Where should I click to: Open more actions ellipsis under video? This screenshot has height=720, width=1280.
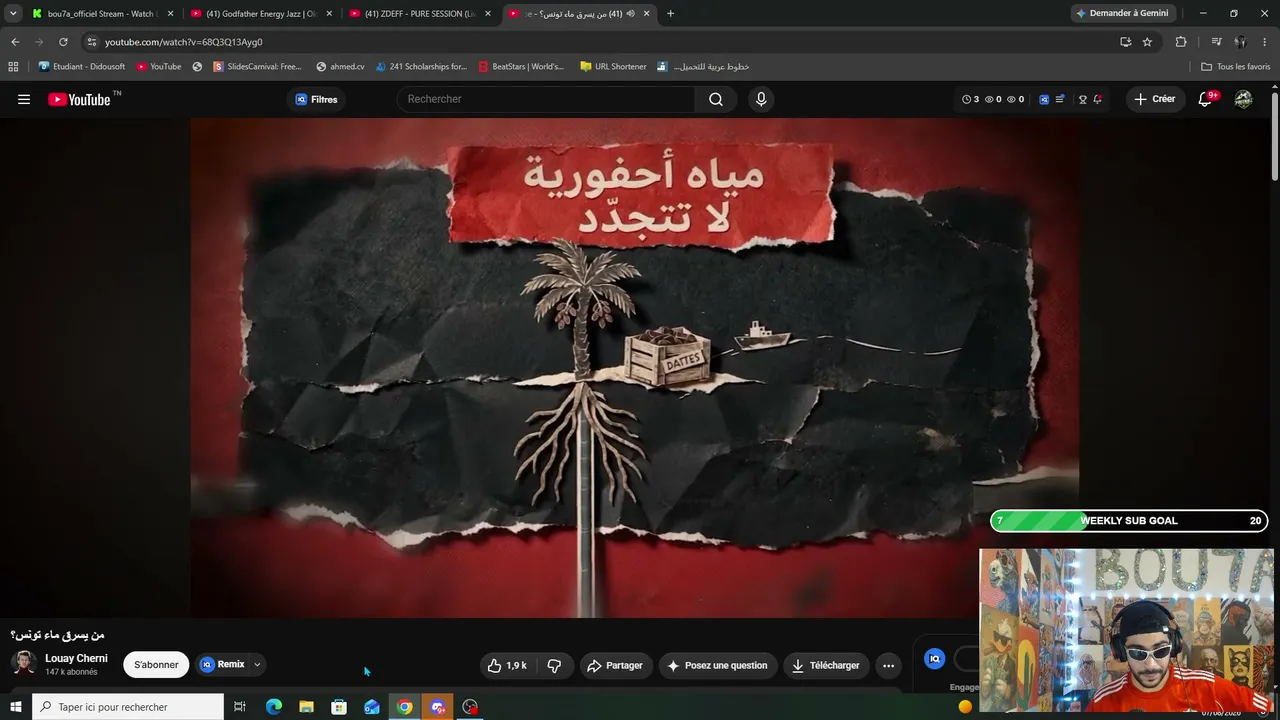tap(888, 665)
